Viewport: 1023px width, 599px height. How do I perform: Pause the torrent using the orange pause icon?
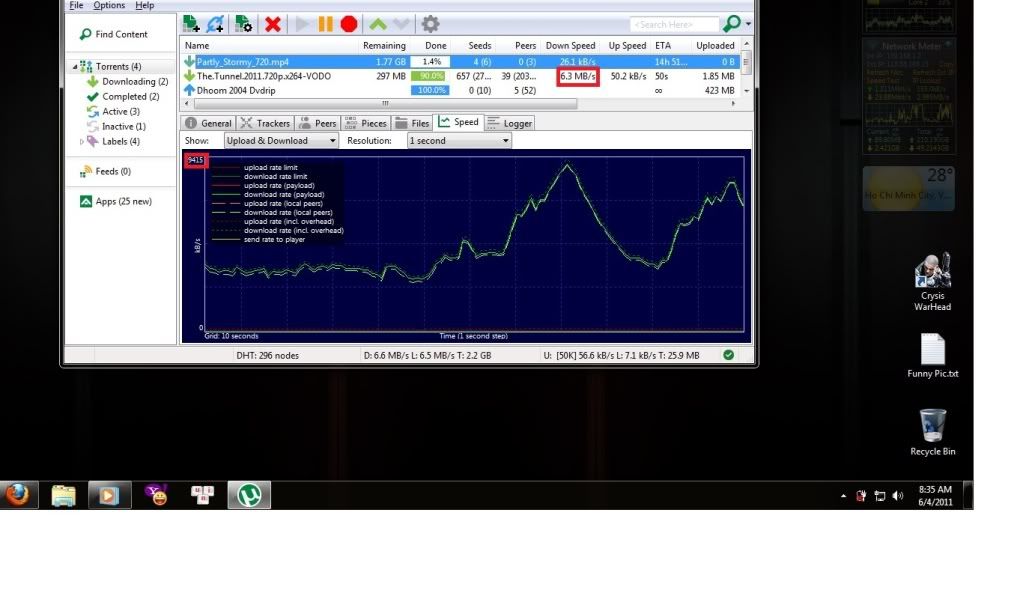pyautogui.click(x=325, y=24)
